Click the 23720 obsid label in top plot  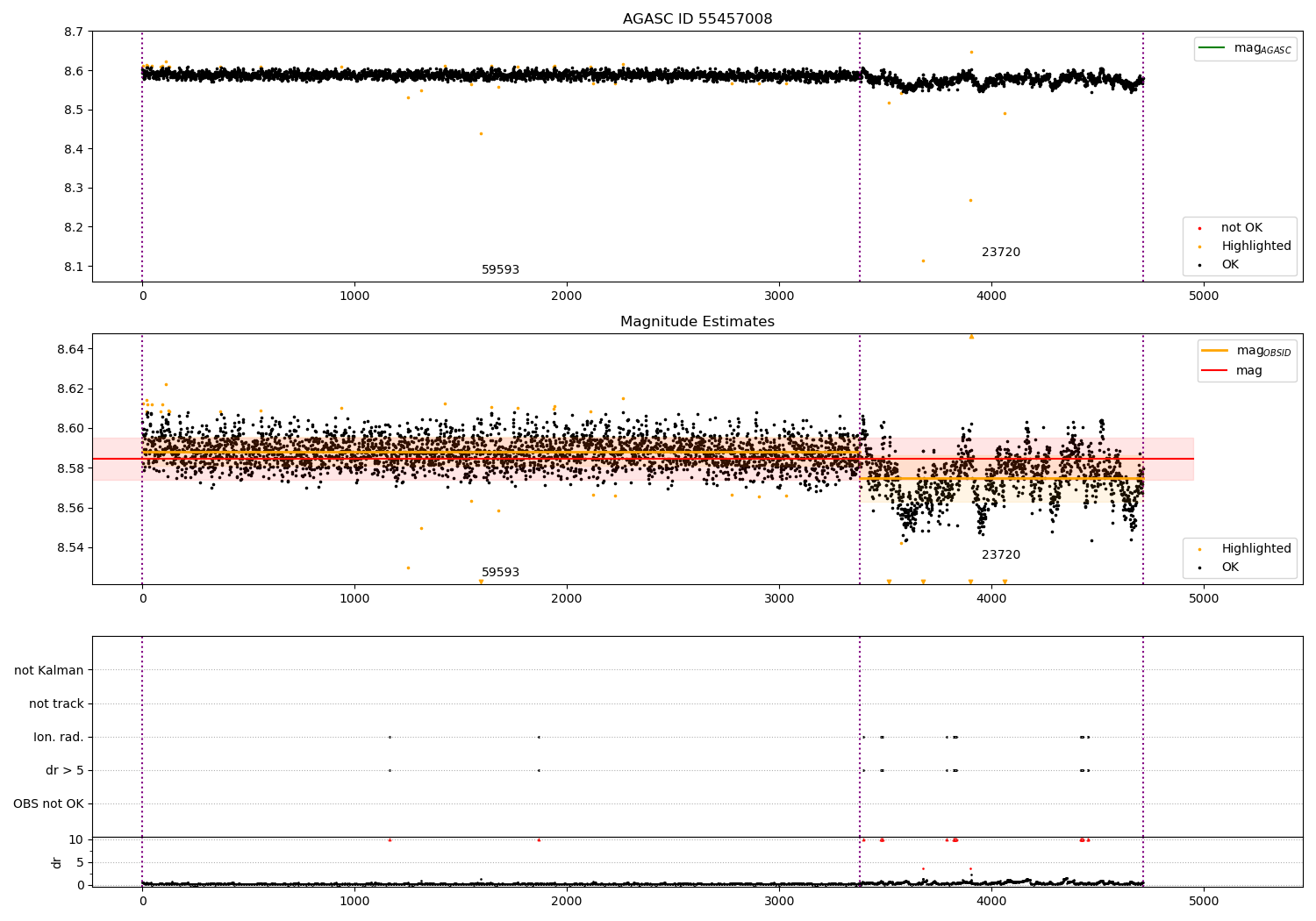coord(1001,252)
